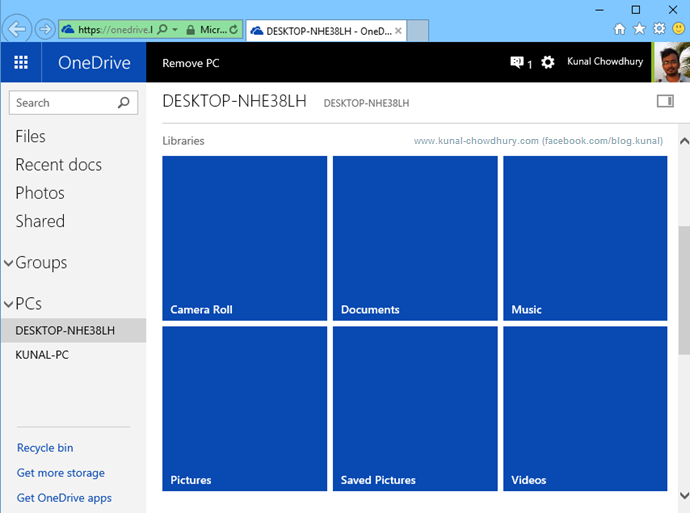Viewport: 690px width, 513px height.
Task: Go to Photos in the sidebar
Action: coord(40,193)
